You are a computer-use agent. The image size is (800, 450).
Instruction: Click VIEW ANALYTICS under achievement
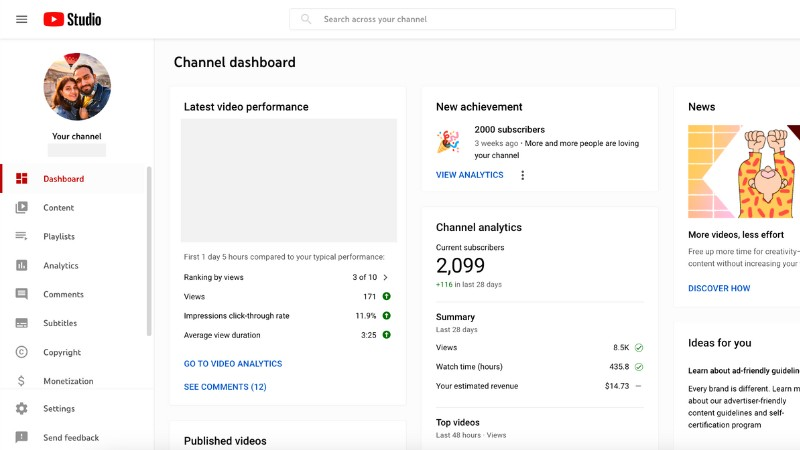click(x=470, y=175)
